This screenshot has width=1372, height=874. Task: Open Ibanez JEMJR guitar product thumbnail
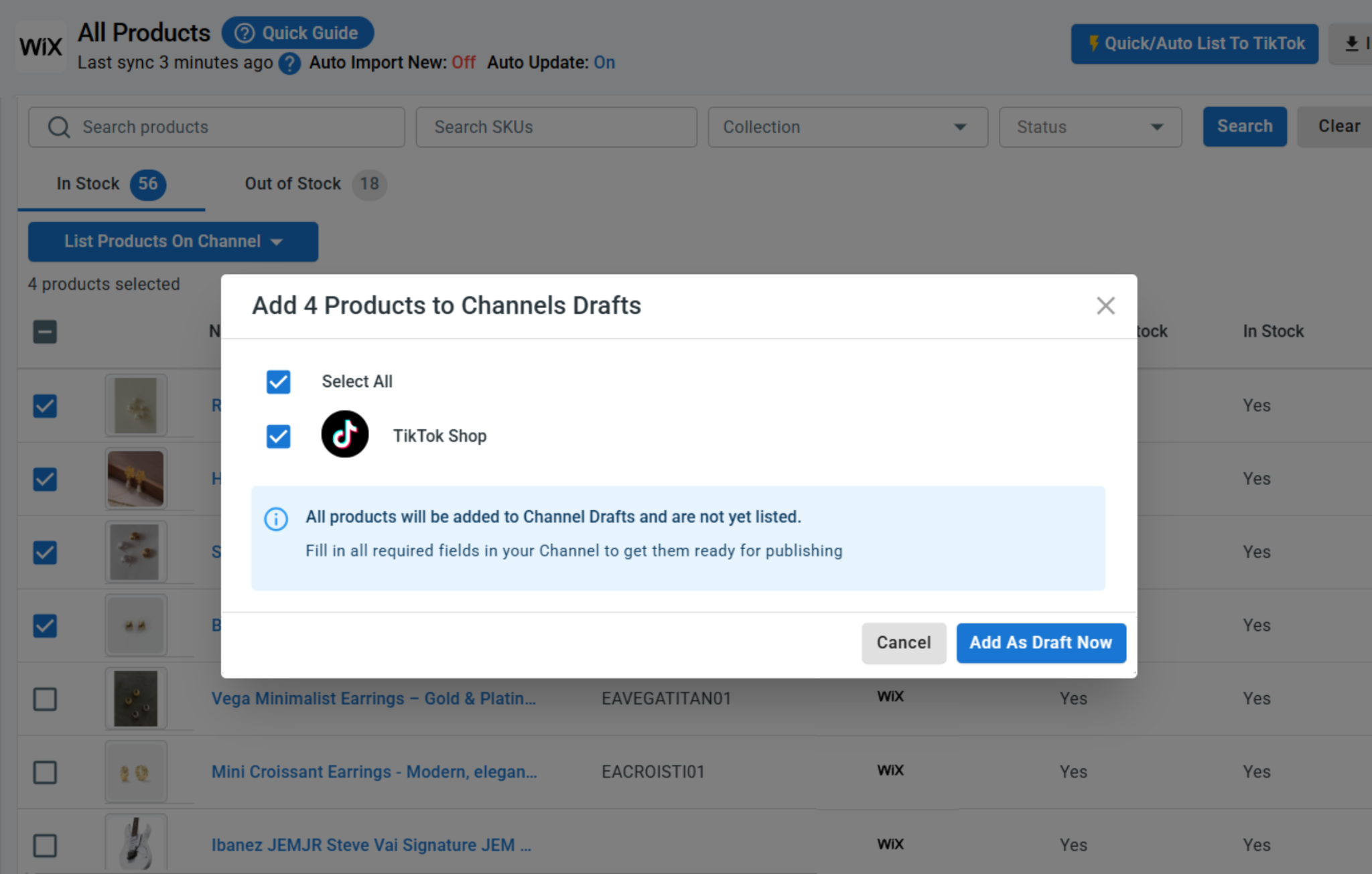tap(136, 843)
